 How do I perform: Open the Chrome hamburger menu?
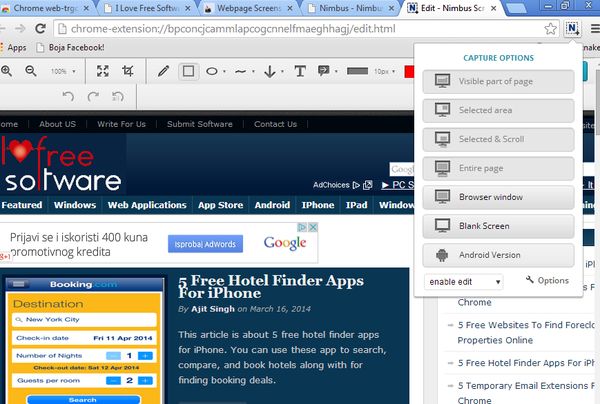pyautogui.click(x=595, y=29)
